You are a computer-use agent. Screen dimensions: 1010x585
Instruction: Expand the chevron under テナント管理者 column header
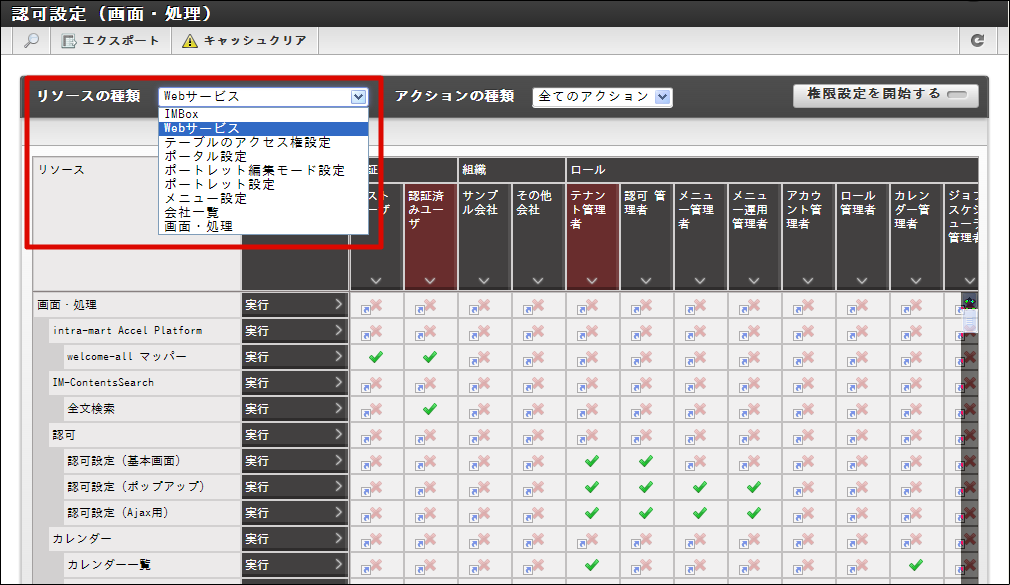[x=592, y=277]
